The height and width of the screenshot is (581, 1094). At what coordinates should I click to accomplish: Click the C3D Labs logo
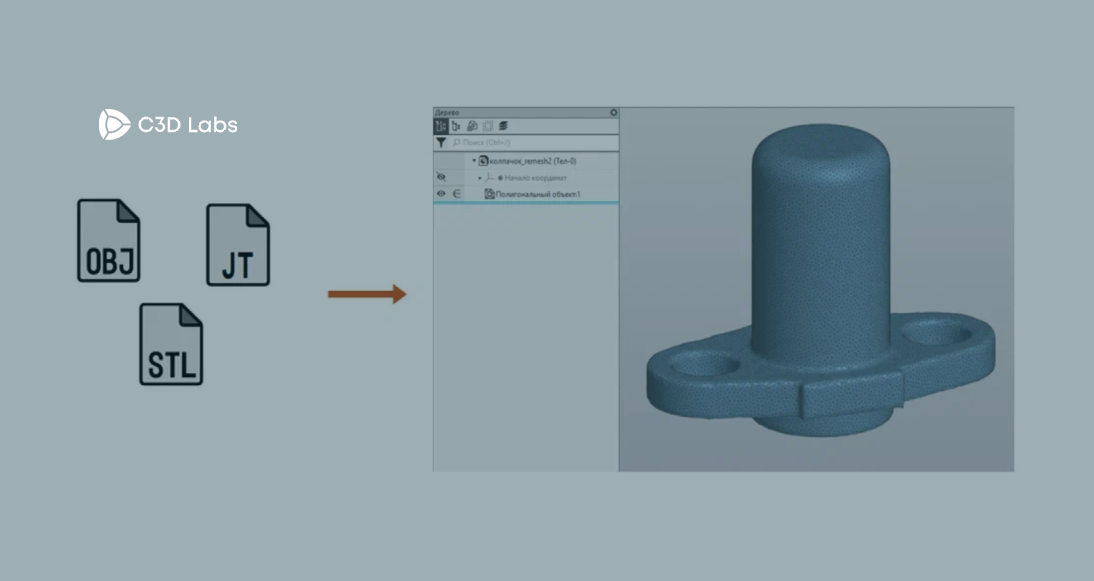pos(168,125)
